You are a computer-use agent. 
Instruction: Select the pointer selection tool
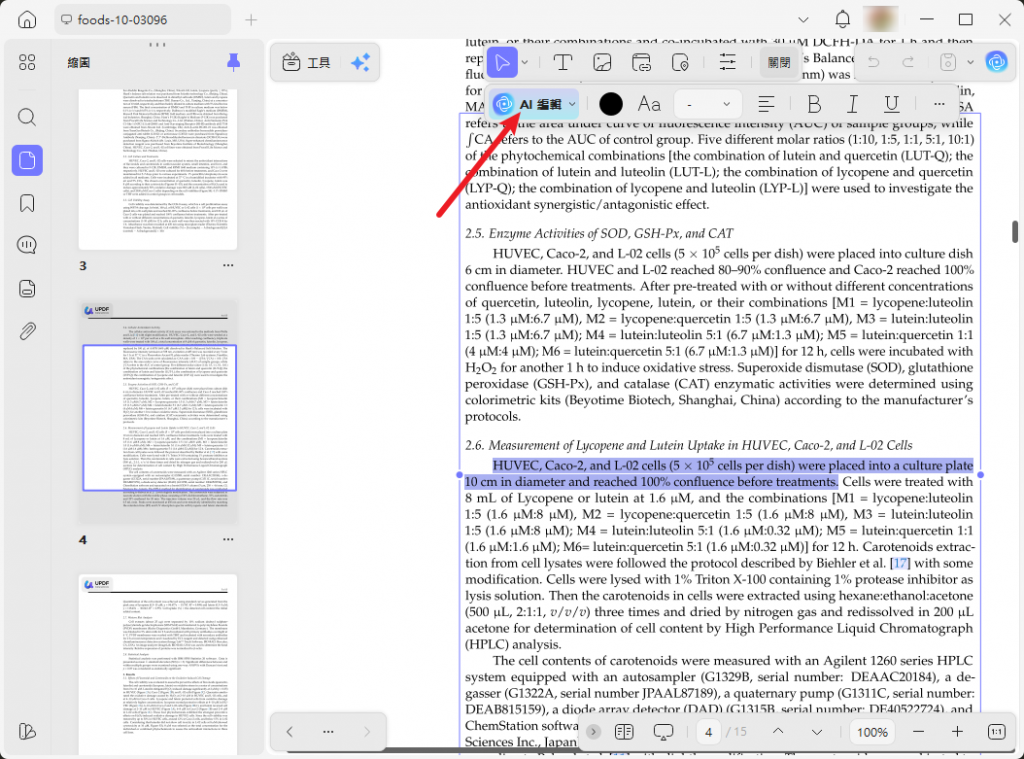[502, 62]
